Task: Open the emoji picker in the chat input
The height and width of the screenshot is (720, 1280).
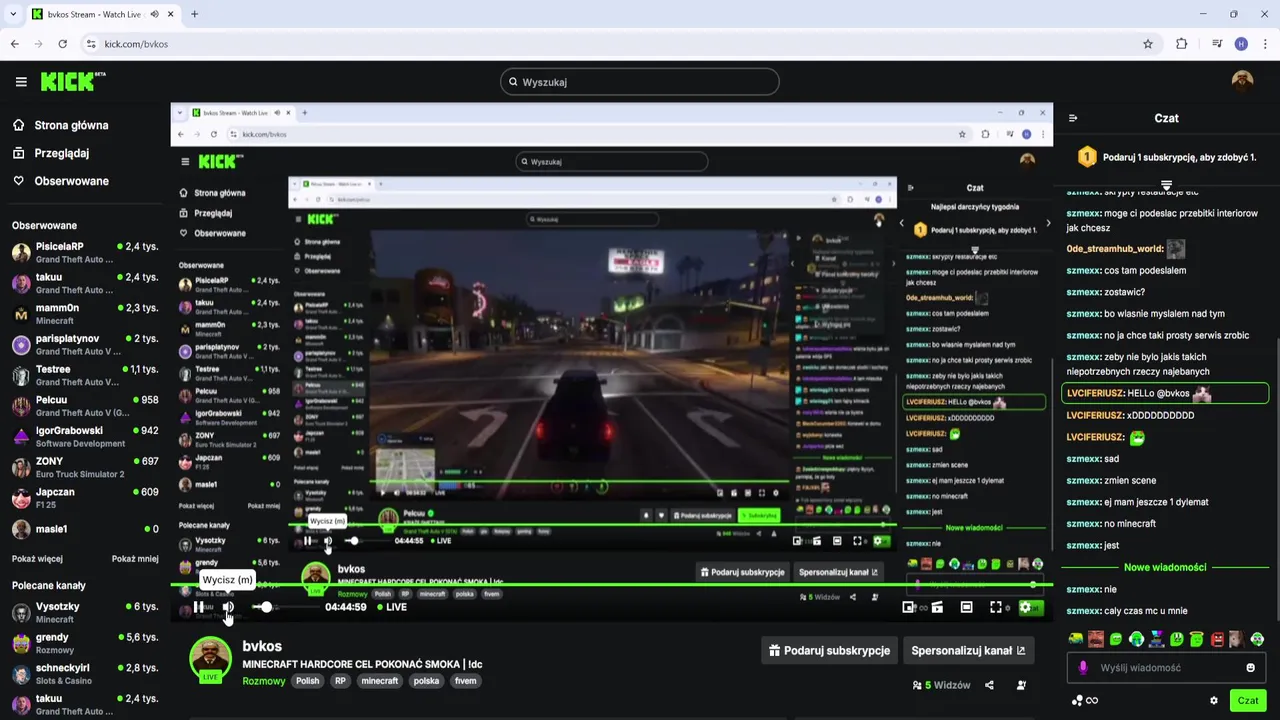Action: point(1250,668)
